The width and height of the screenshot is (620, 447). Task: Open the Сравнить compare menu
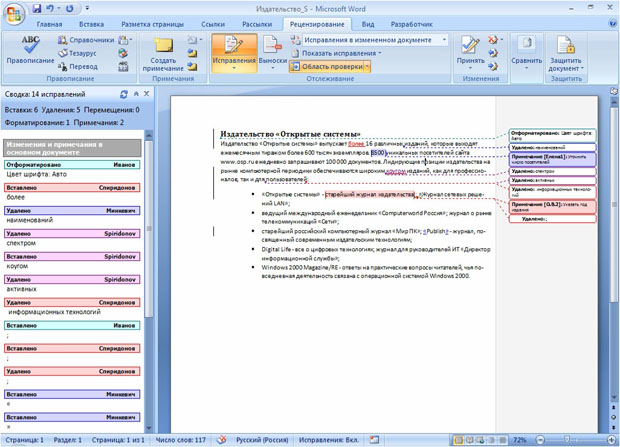coord(526,53)
